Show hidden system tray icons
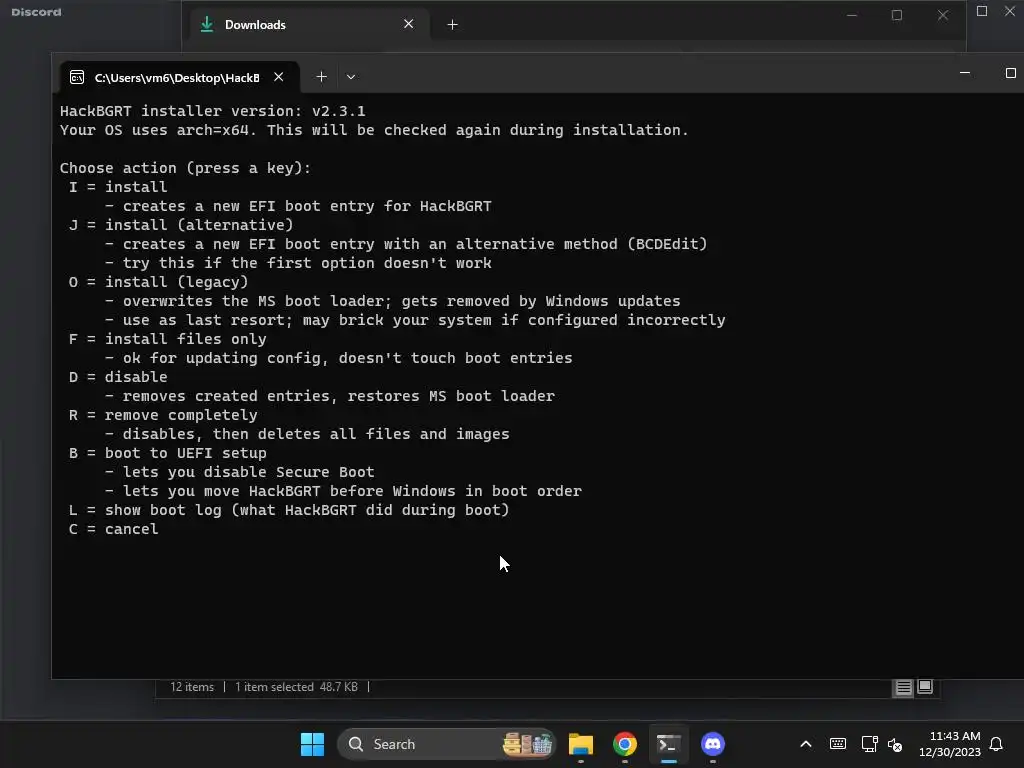Image resolution: width=1024 pixels, height=768 pixels. [806, 744]
